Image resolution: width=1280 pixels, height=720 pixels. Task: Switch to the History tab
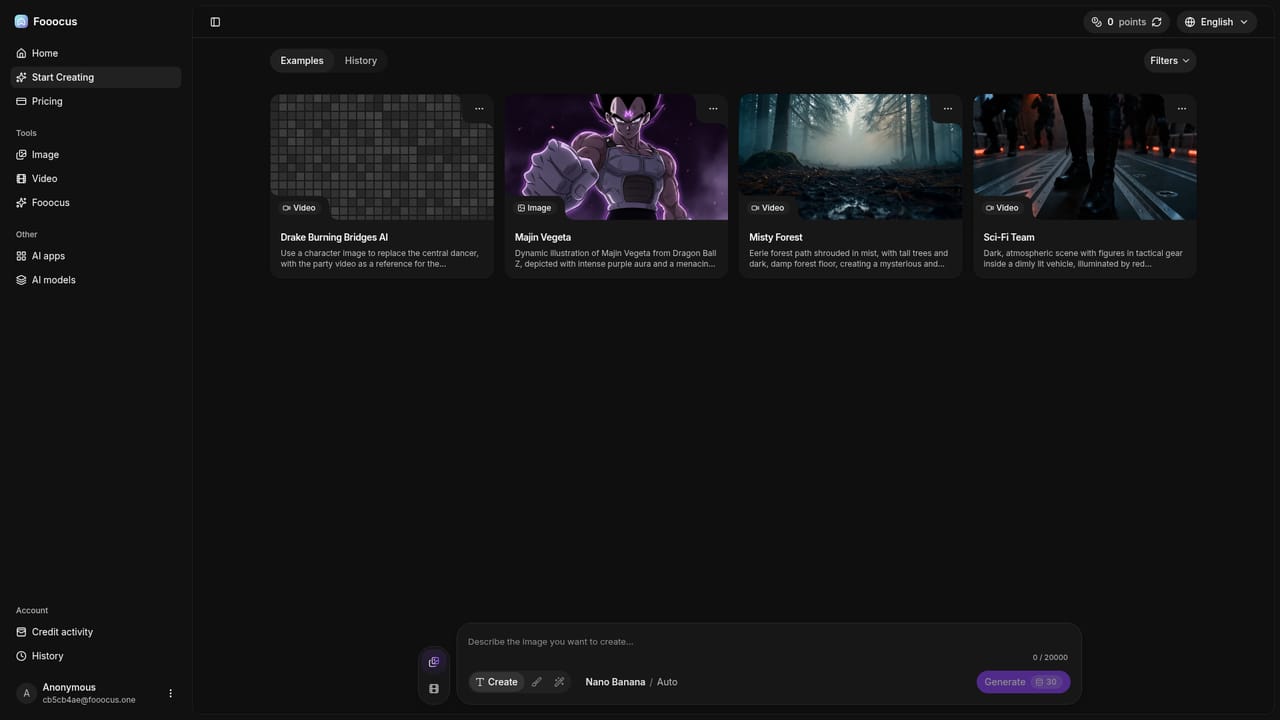(361, 61)
